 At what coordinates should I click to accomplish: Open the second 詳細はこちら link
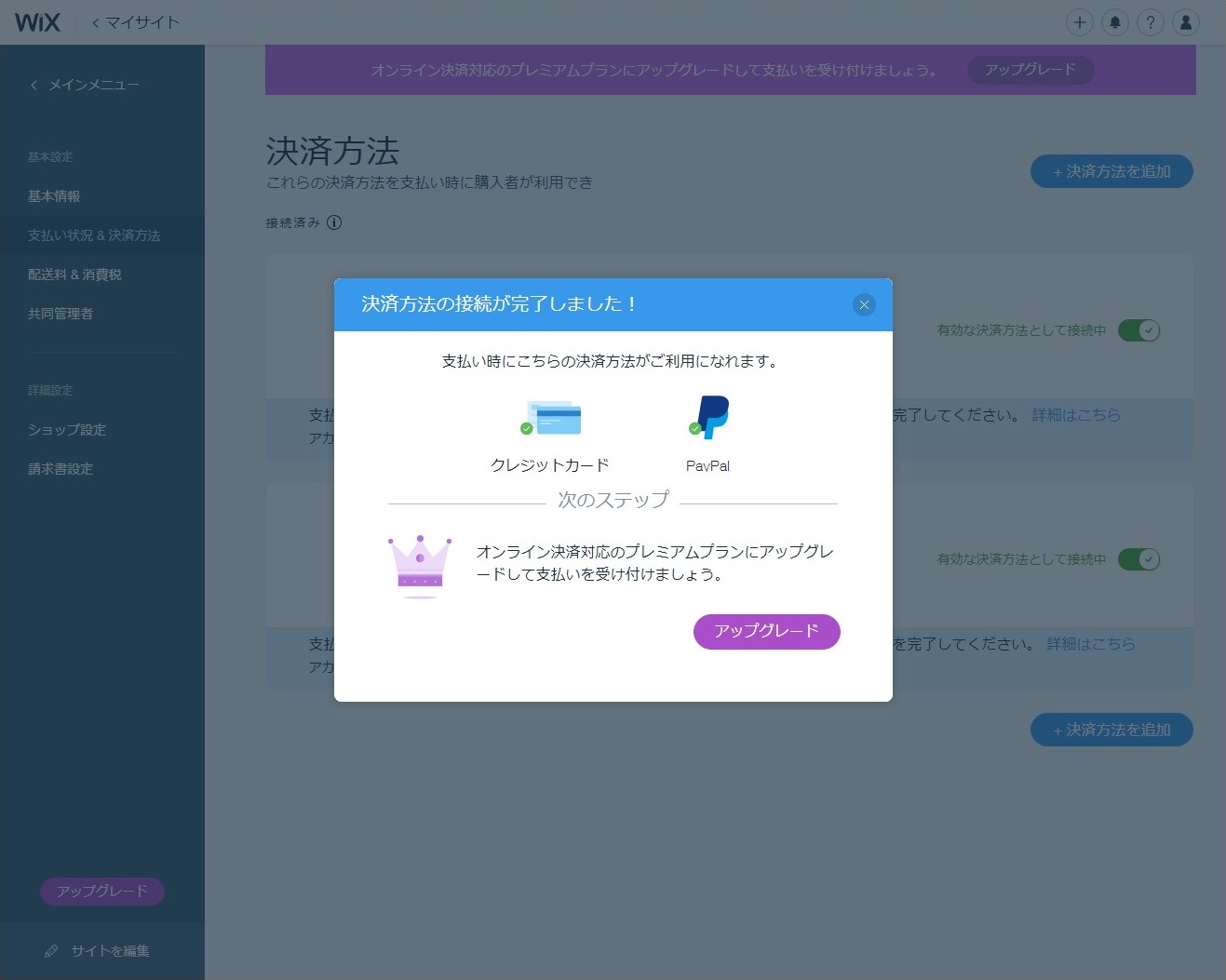point(1091,644)
